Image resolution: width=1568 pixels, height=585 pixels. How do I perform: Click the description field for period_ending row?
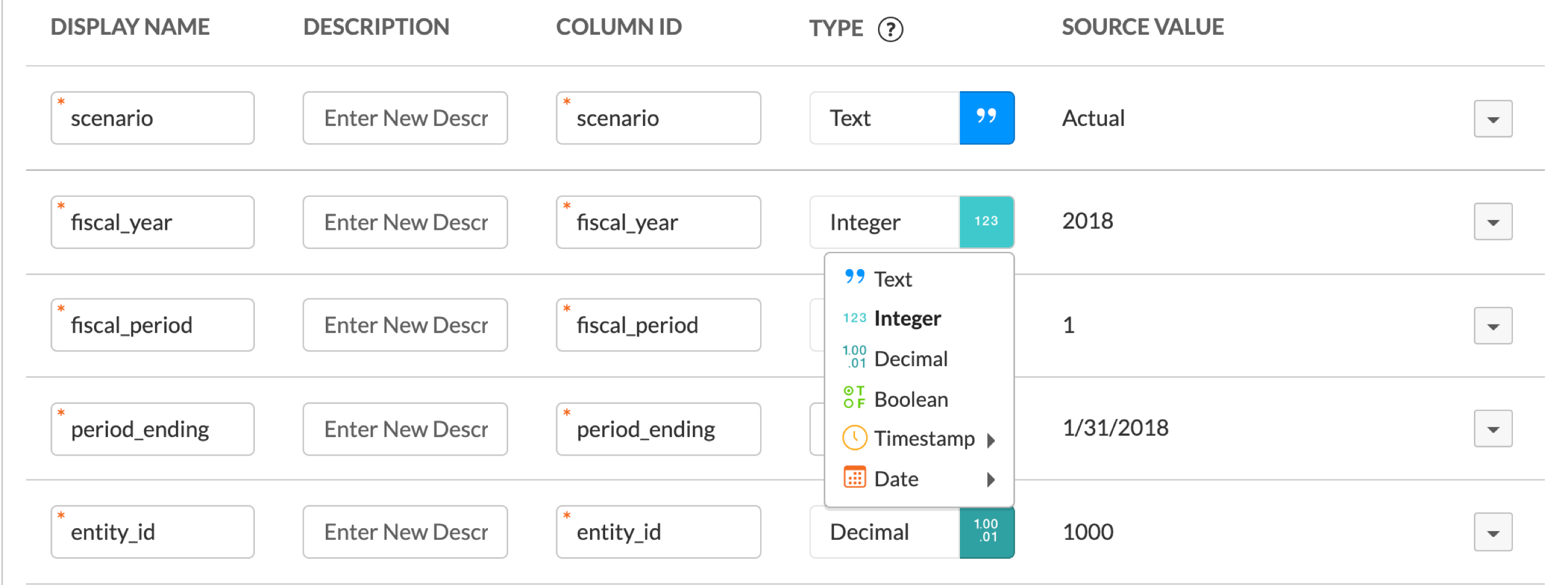pos(405,429)
